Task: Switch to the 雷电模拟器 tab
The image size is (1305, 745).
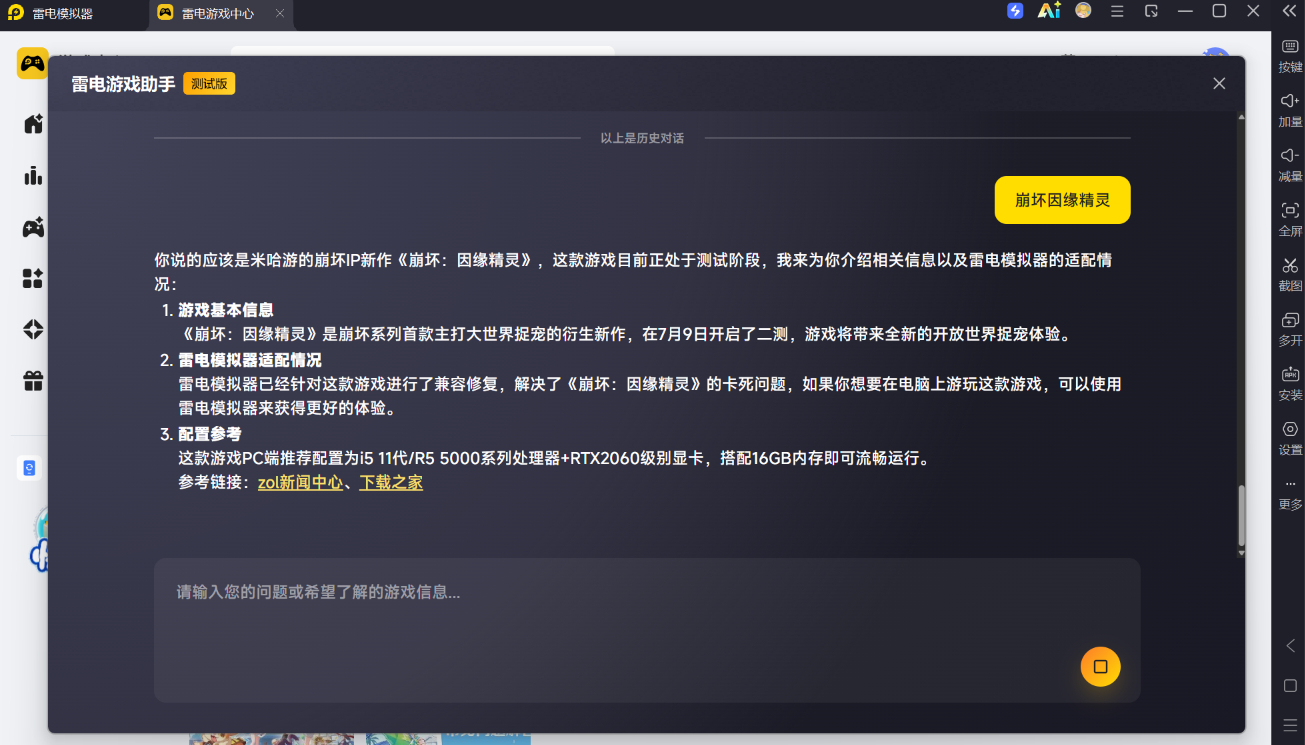Action: [75, 14]
